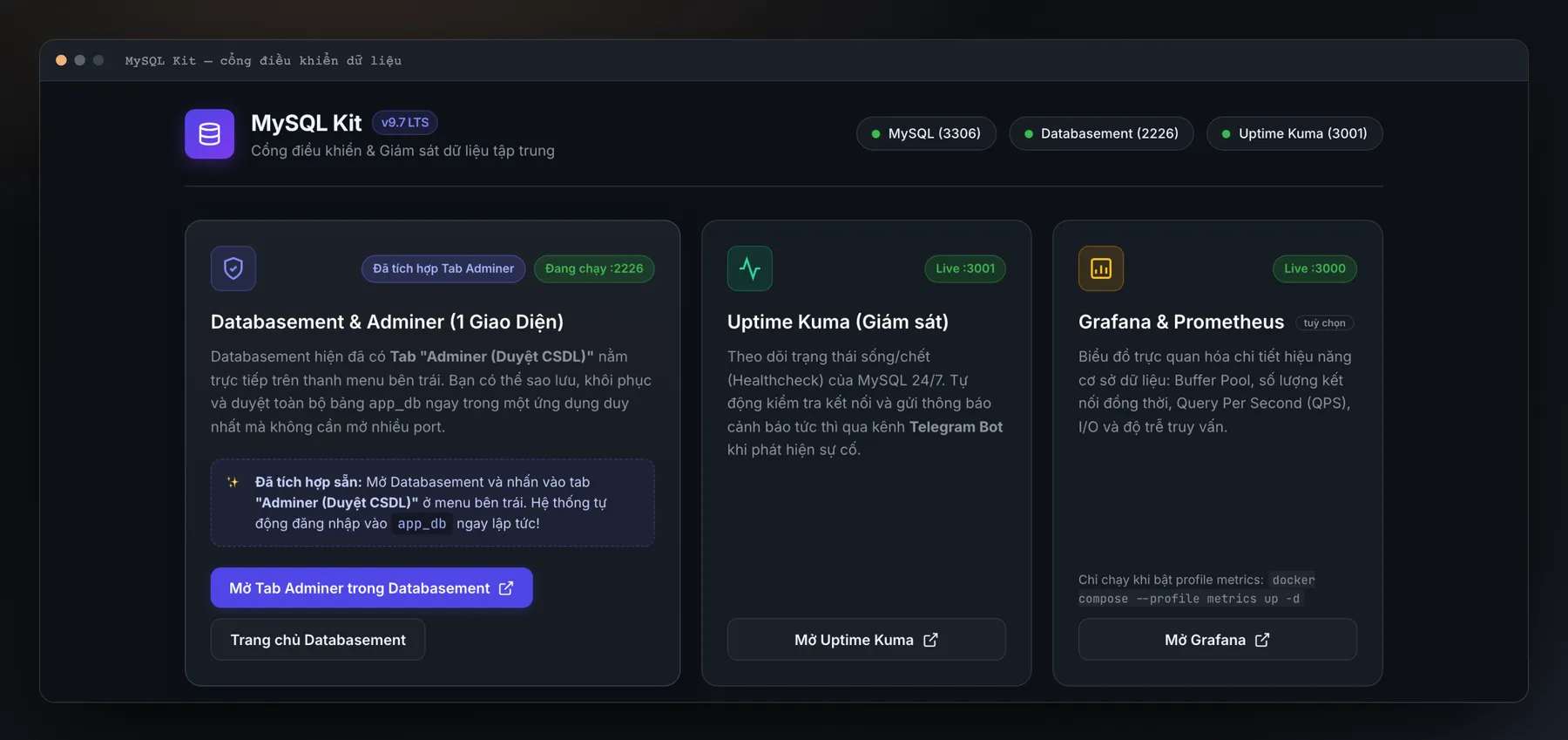This screenshot has width=1568, height=740.
Task: Click the v9.7 LTS version badge
Action: [405, 122]
